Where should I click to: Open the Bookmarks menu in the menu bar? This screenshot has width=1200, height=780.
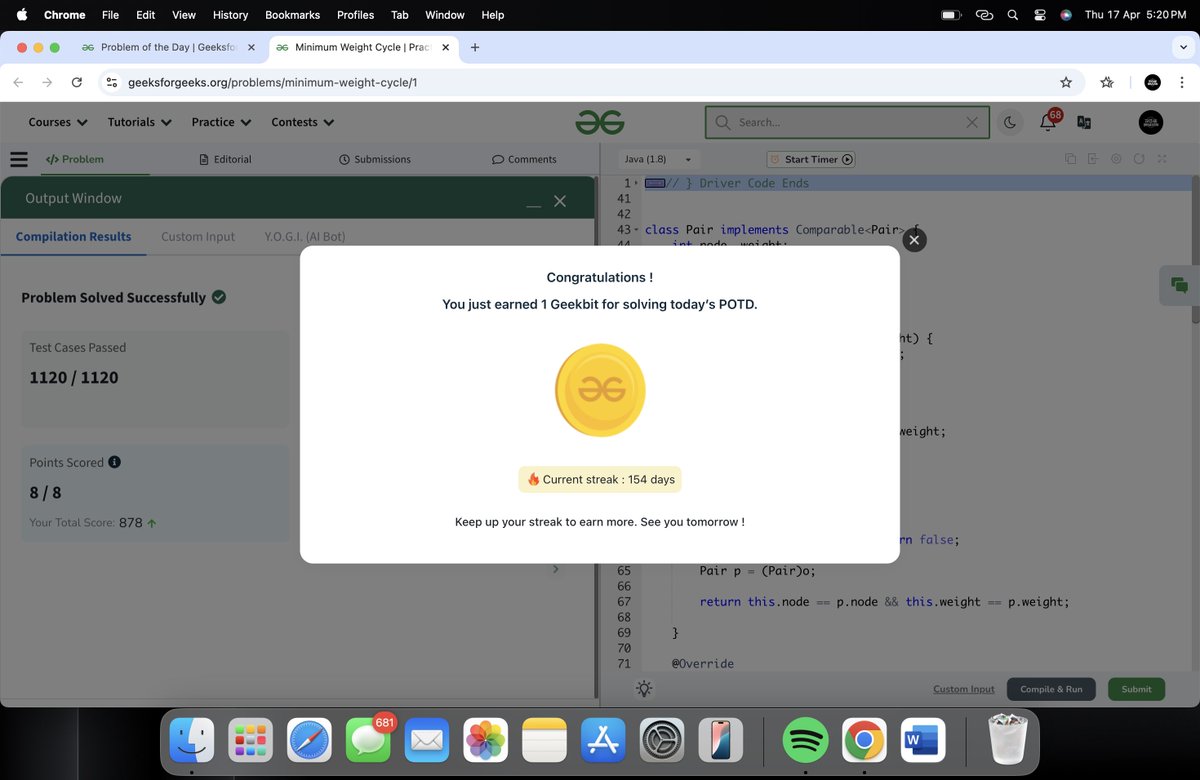point(292,15)
